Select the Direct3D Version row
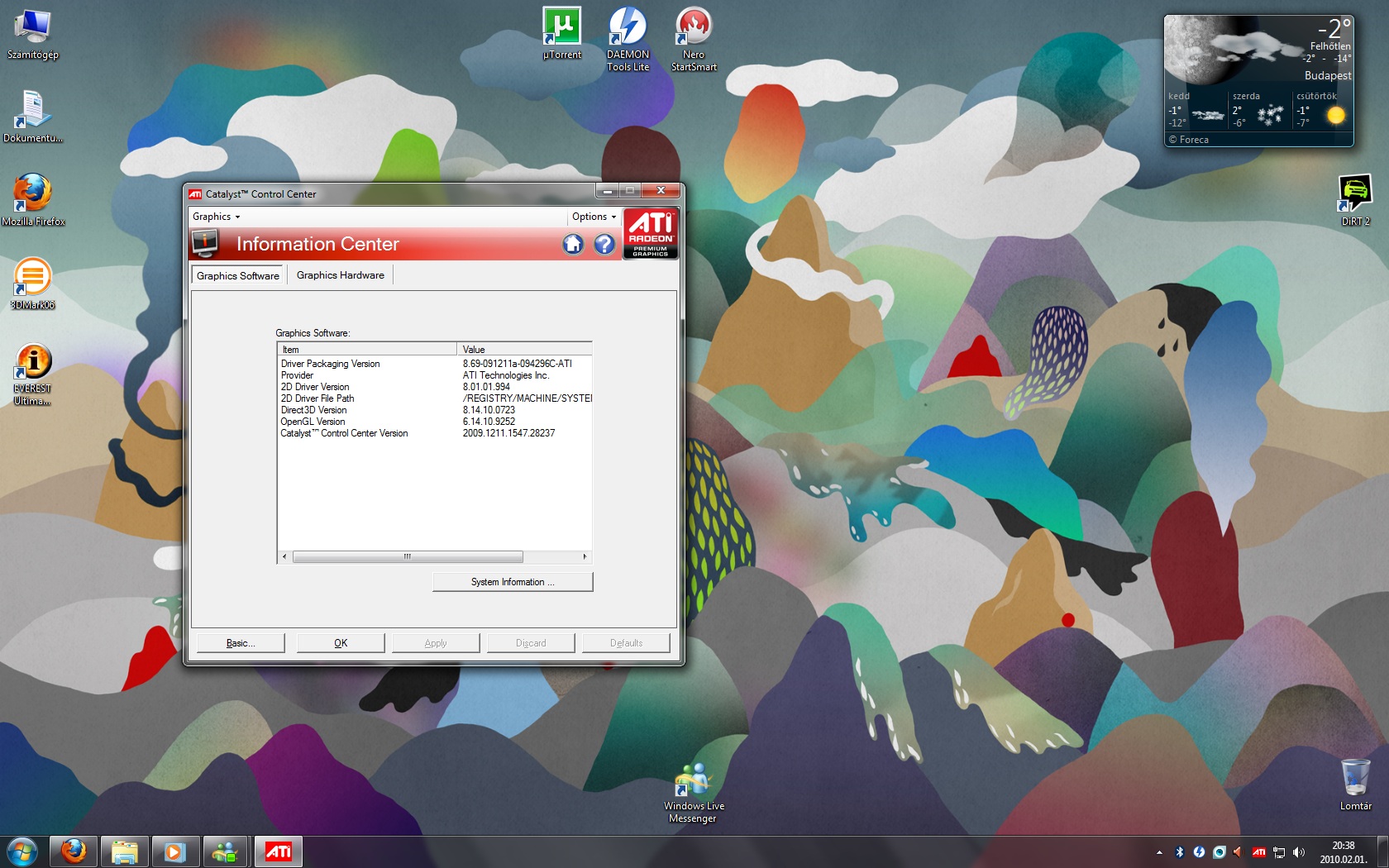 coord(435,410)
